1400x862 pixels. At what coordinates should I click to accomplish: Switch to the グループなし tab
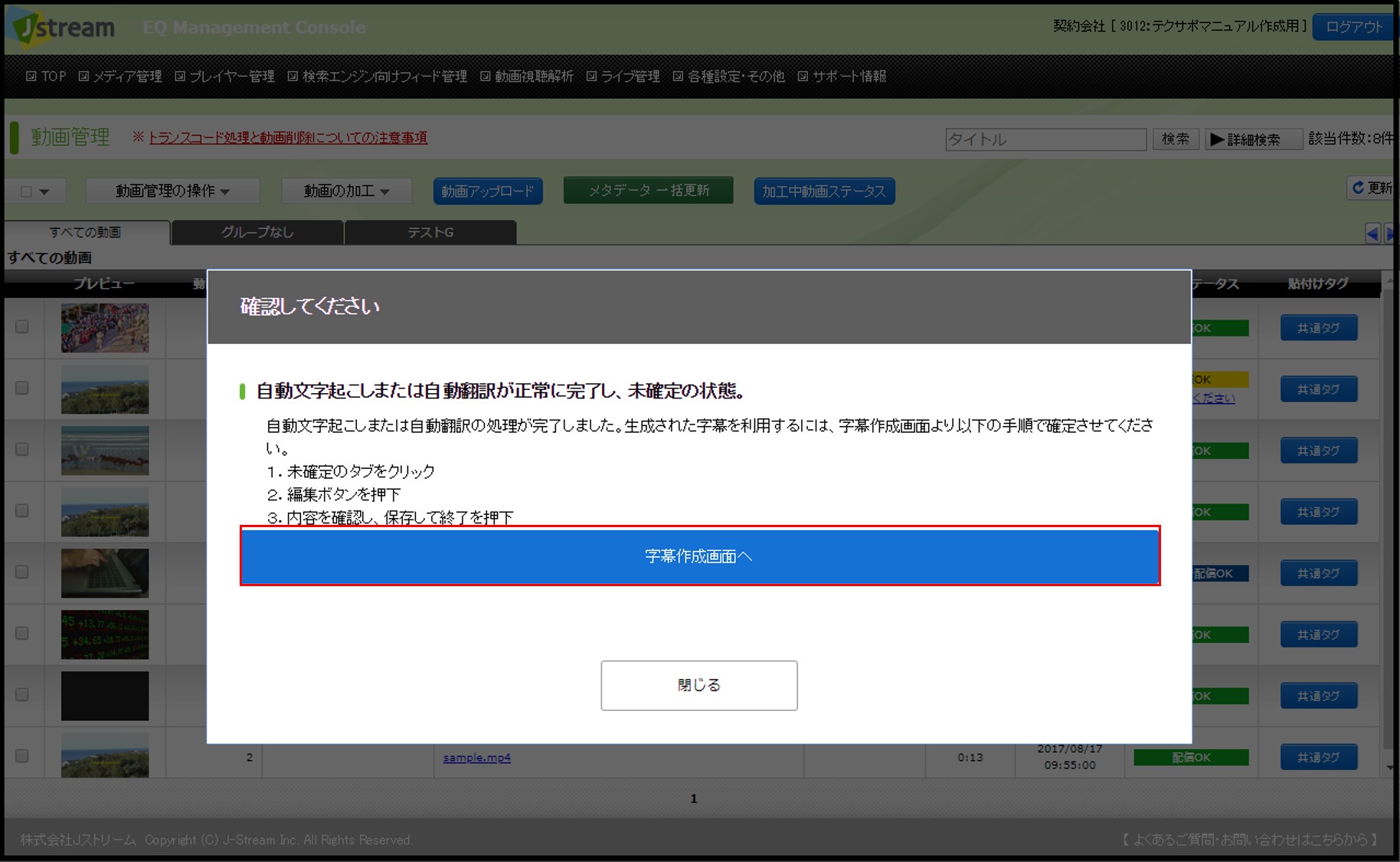click(x=257, y=232)
